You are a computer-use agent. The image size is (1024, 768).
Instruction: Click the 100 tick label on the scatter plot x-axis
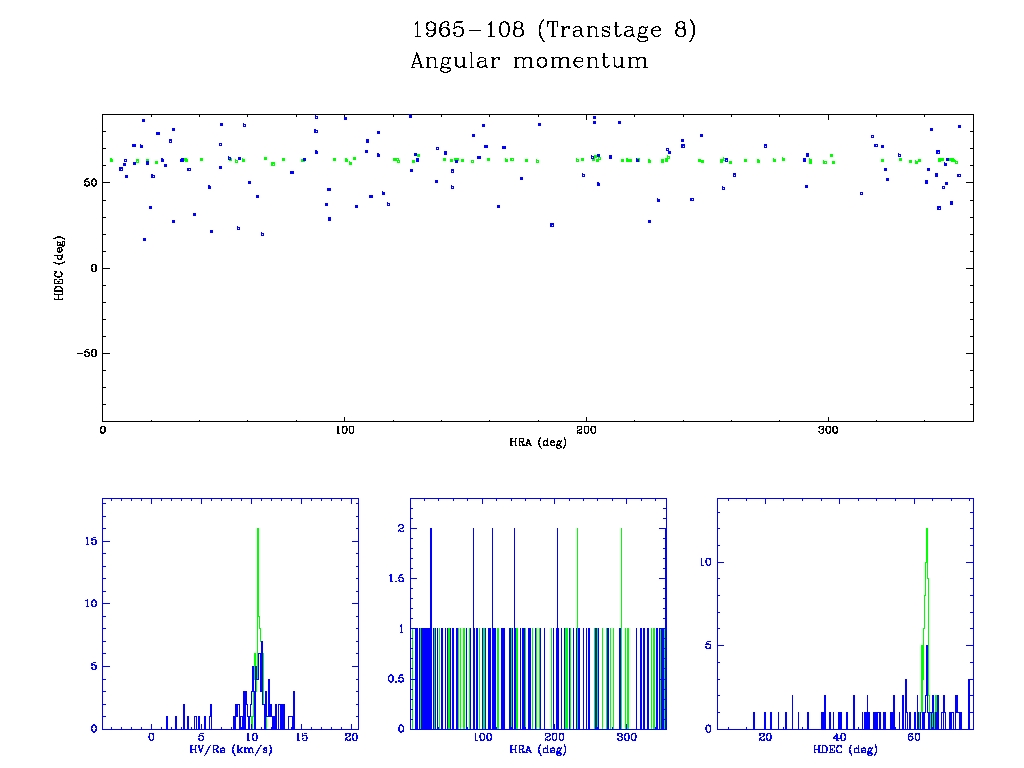point(344,430)
